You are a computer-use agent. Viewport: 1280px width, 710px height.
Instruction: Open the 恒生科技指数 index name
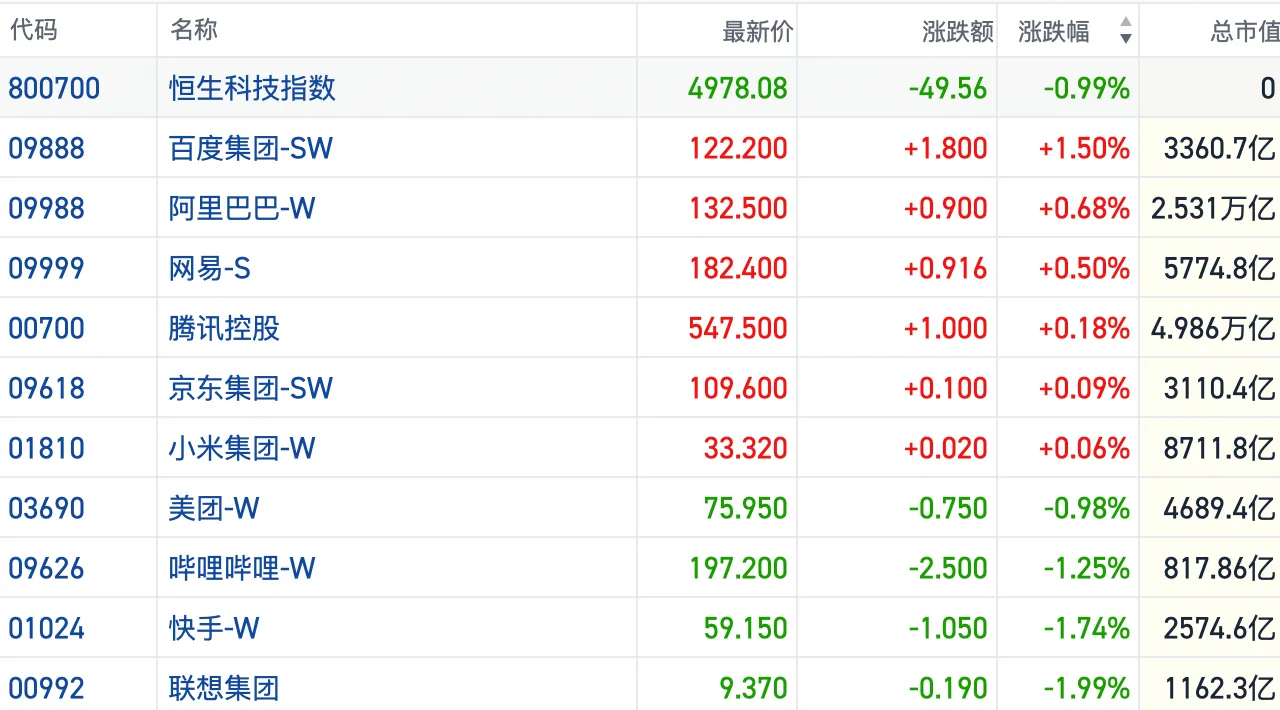[252, 88]
